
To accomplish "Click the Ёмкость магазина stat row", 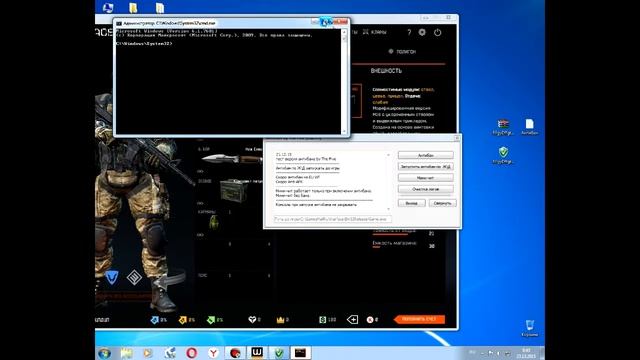I will [403, 244].
